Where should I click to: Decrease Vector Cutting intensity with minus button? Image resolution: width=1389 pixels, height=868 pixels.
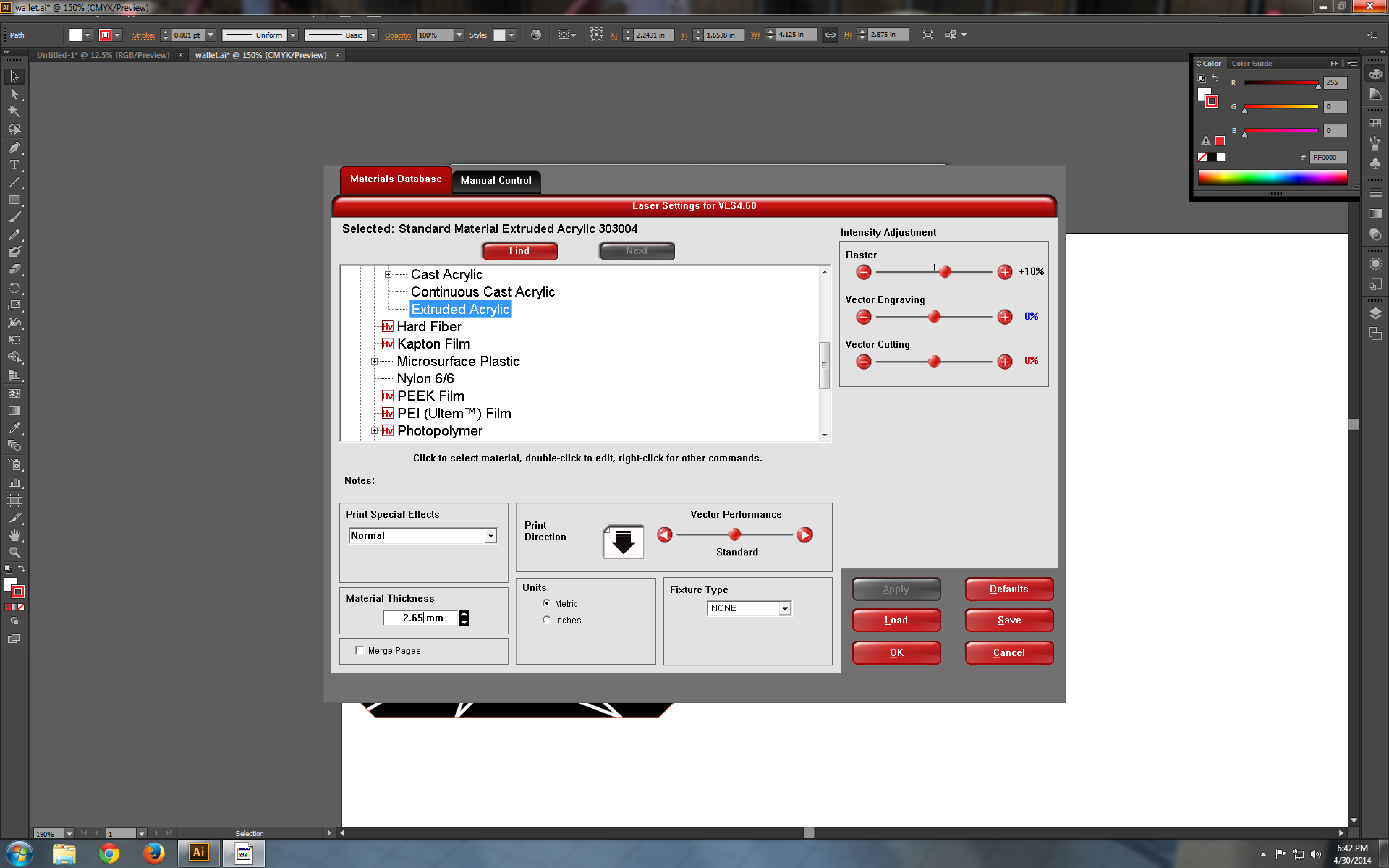864,362
